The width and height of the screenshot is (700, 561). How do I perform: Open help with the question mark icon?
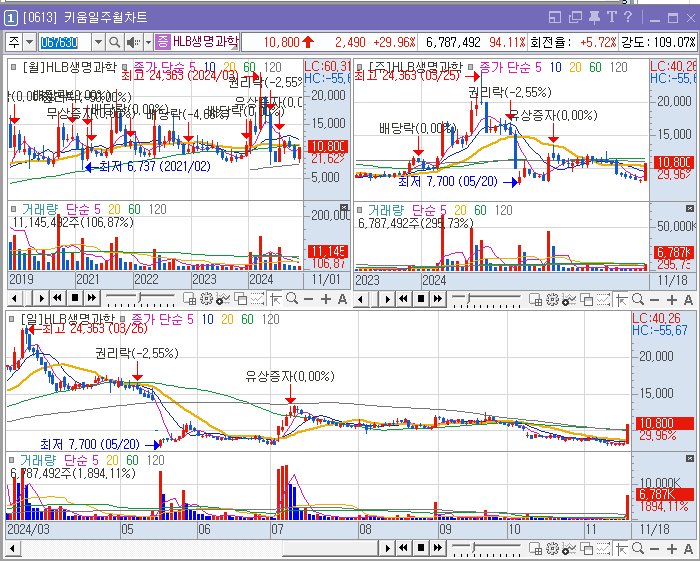point(628,17)
